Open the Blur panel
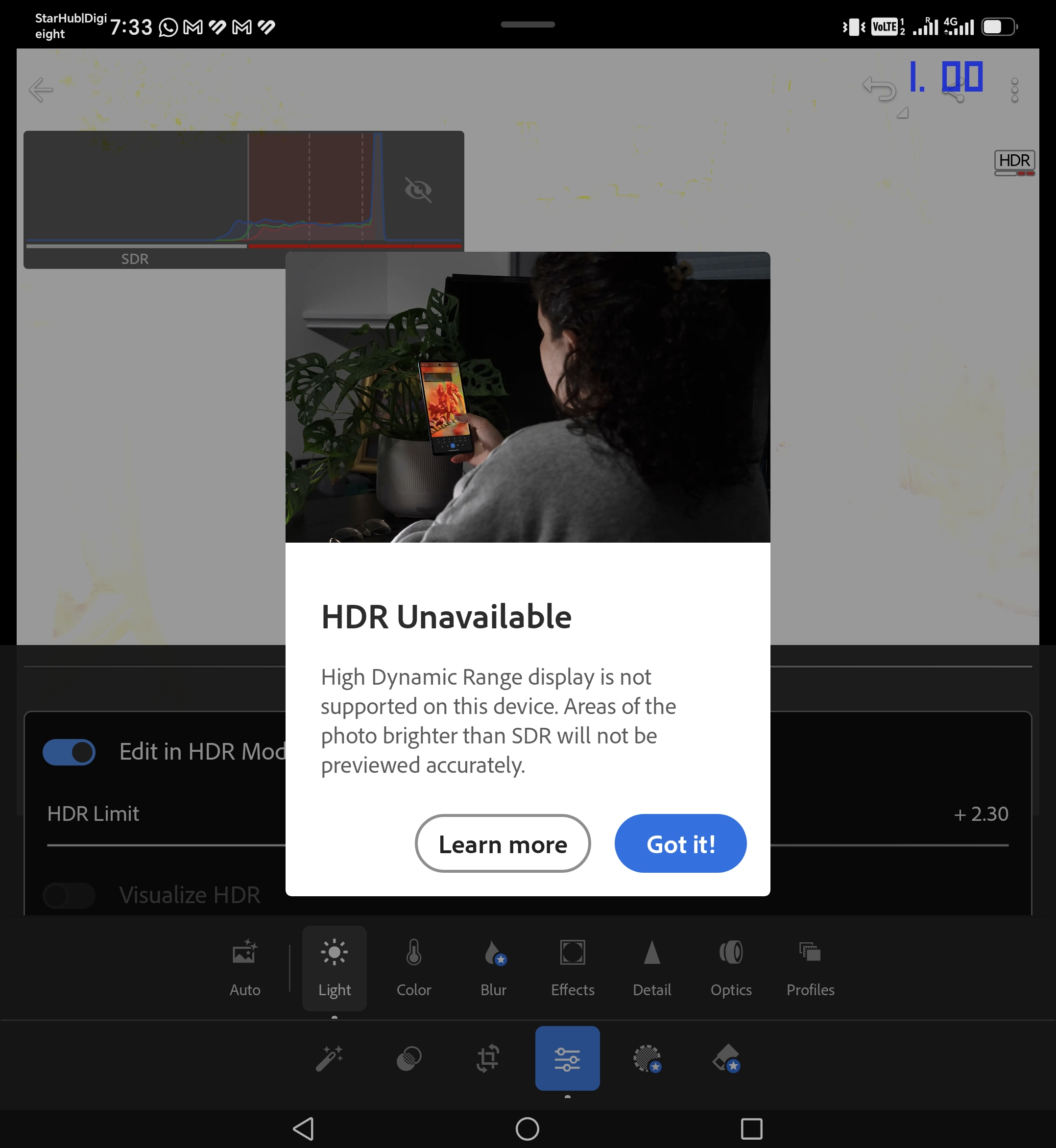 coord(493,968)
